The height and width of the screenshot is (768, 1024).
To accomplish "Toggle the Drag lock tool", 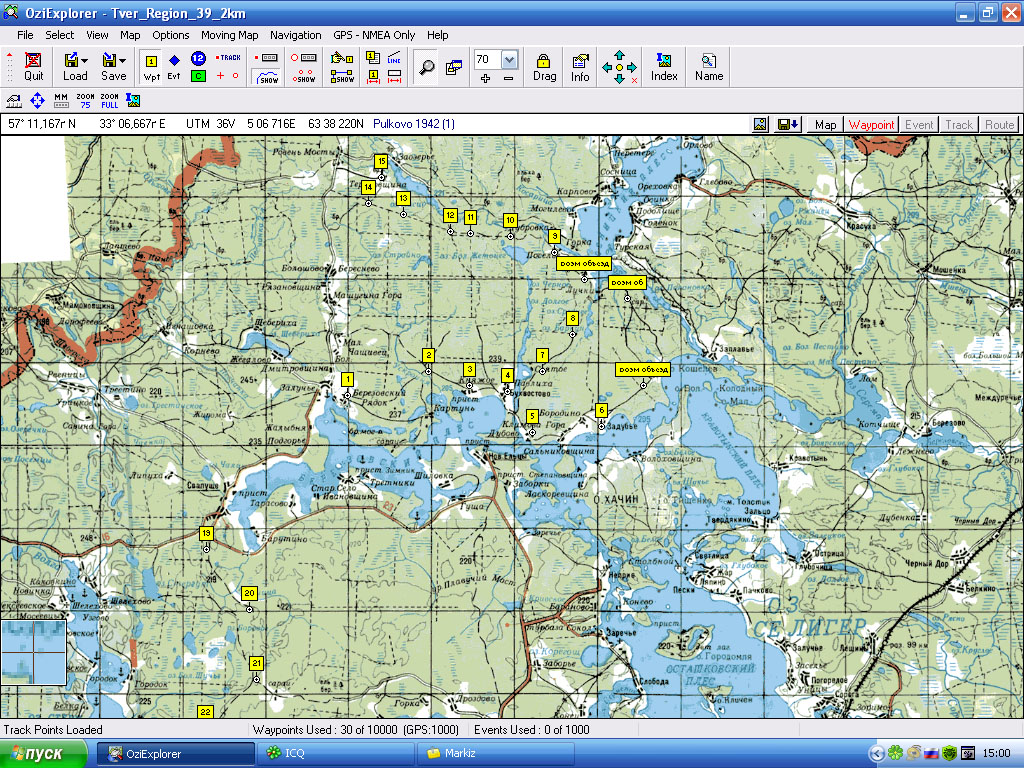I will coord(544,66).
